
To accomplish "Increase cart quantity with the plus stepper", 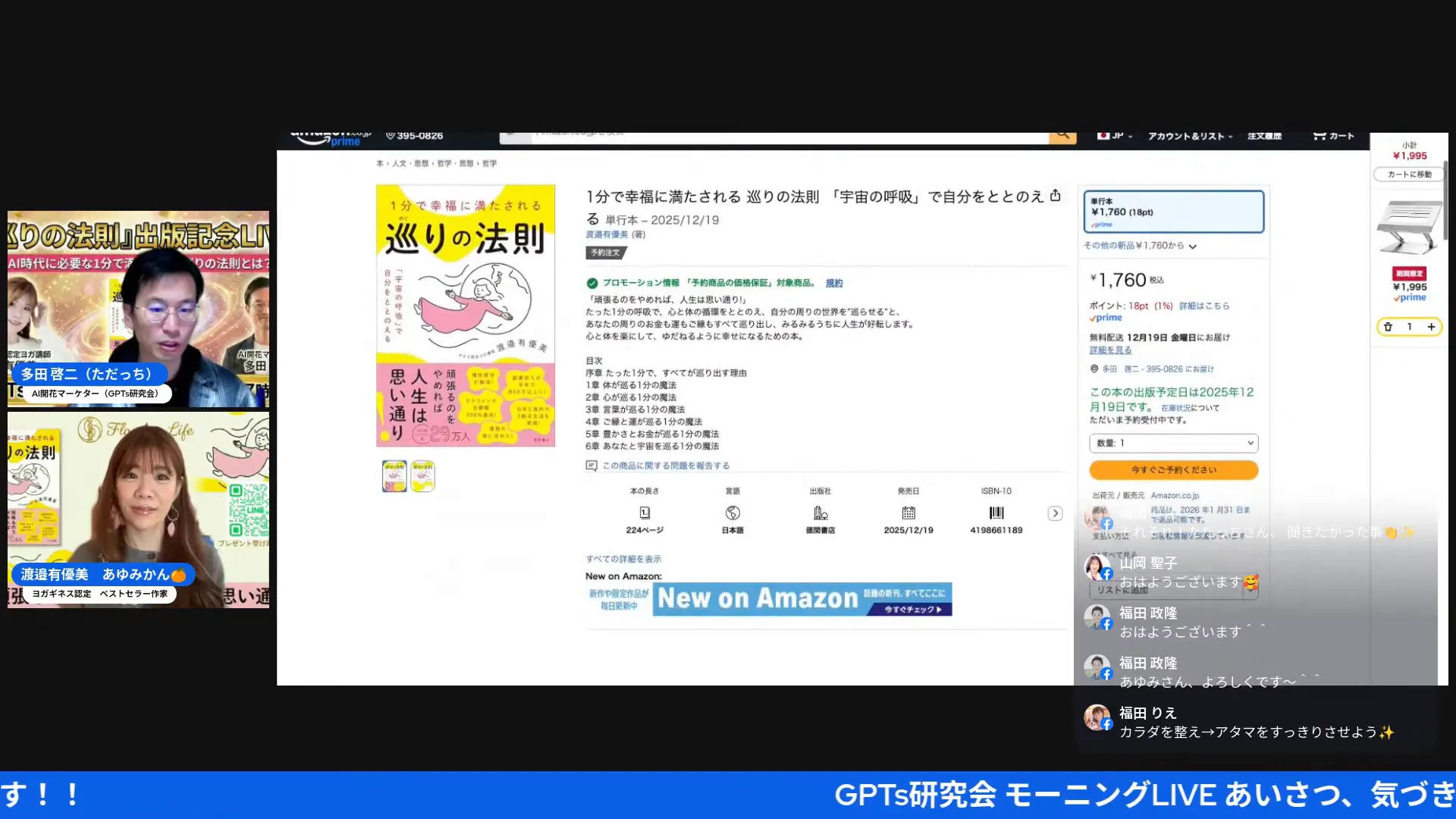I will 1432,327.
